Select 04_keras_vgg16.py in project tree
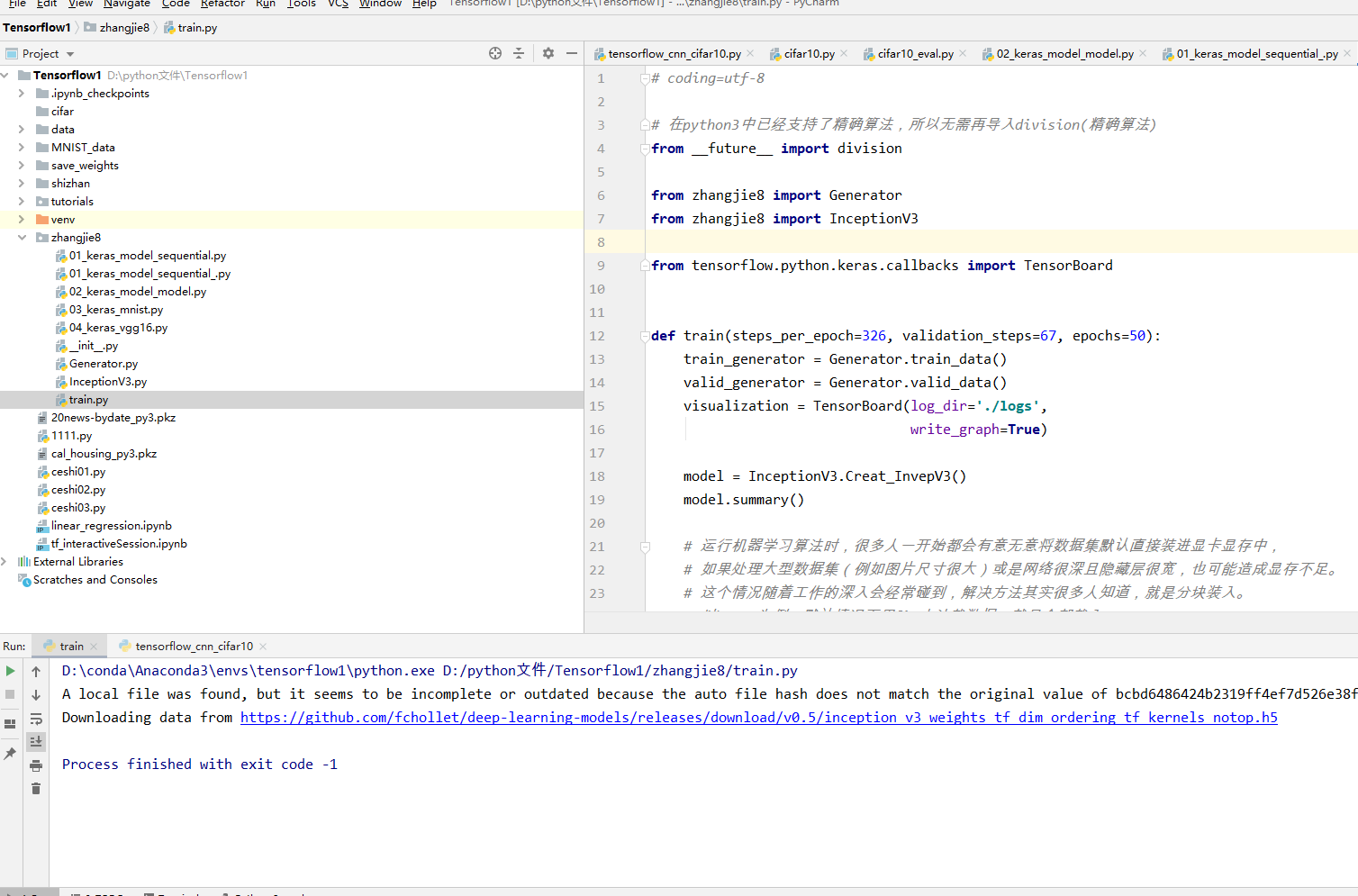1358x896 pixels. (x=118, y=328)
